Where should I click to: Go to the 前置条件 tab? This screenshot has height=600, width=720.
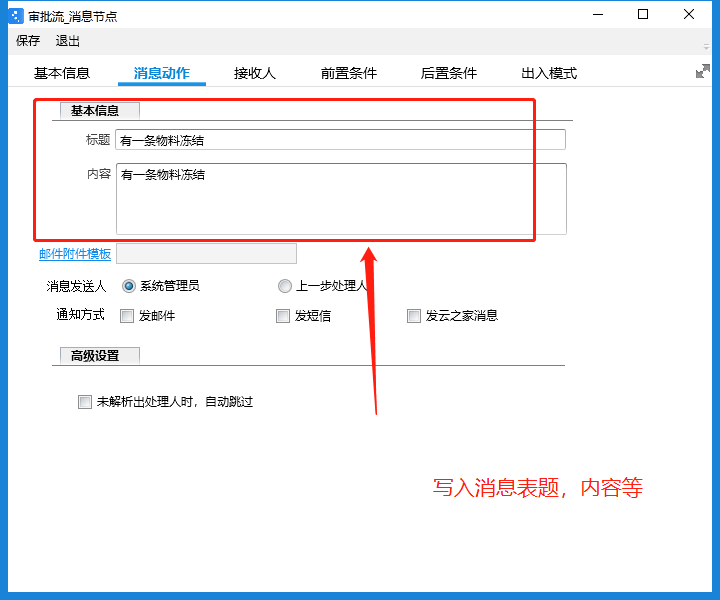pyautogui.click(x=349, y=73)
